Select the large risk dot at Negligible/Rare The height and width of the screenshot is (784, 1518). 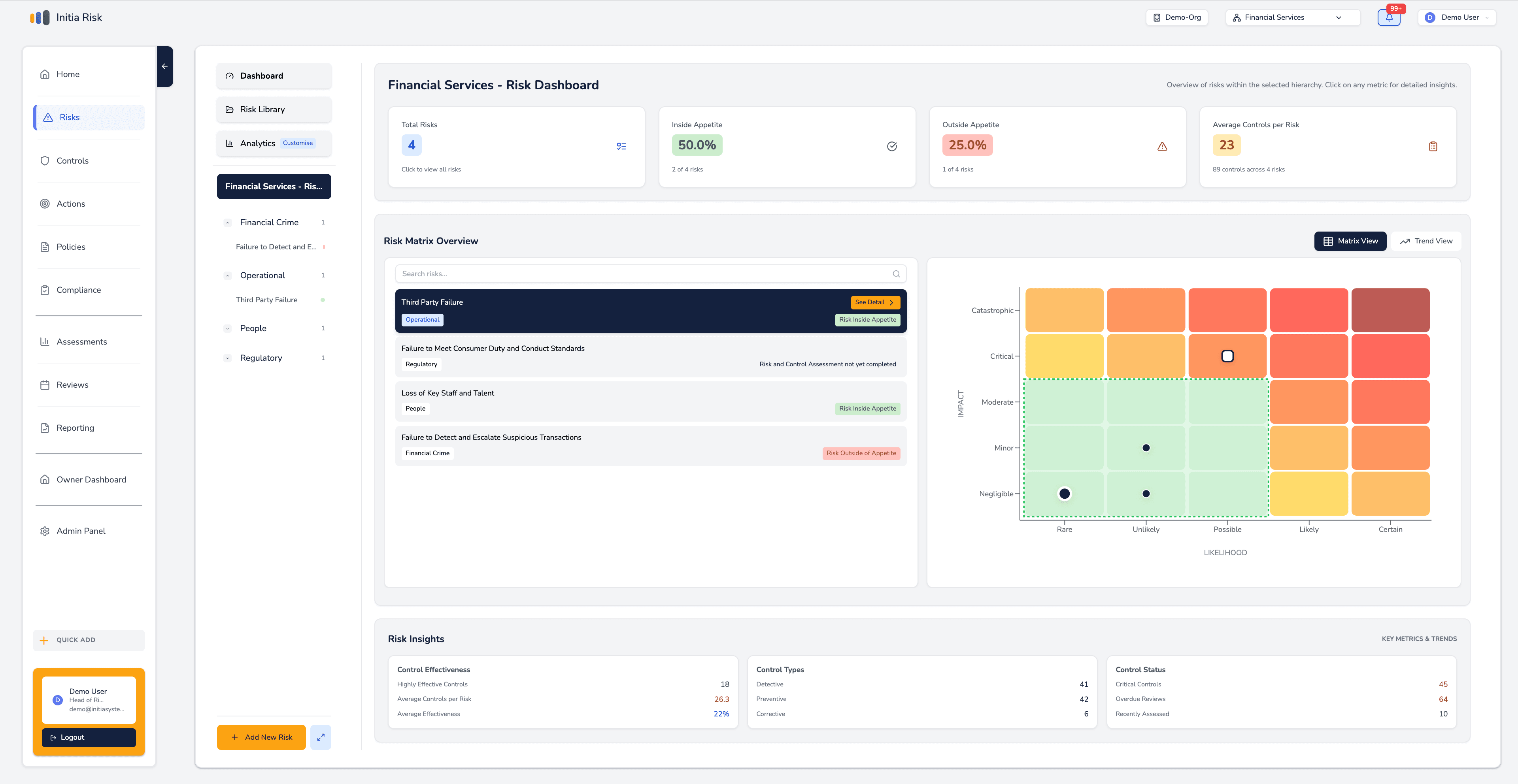point(1064,494)
